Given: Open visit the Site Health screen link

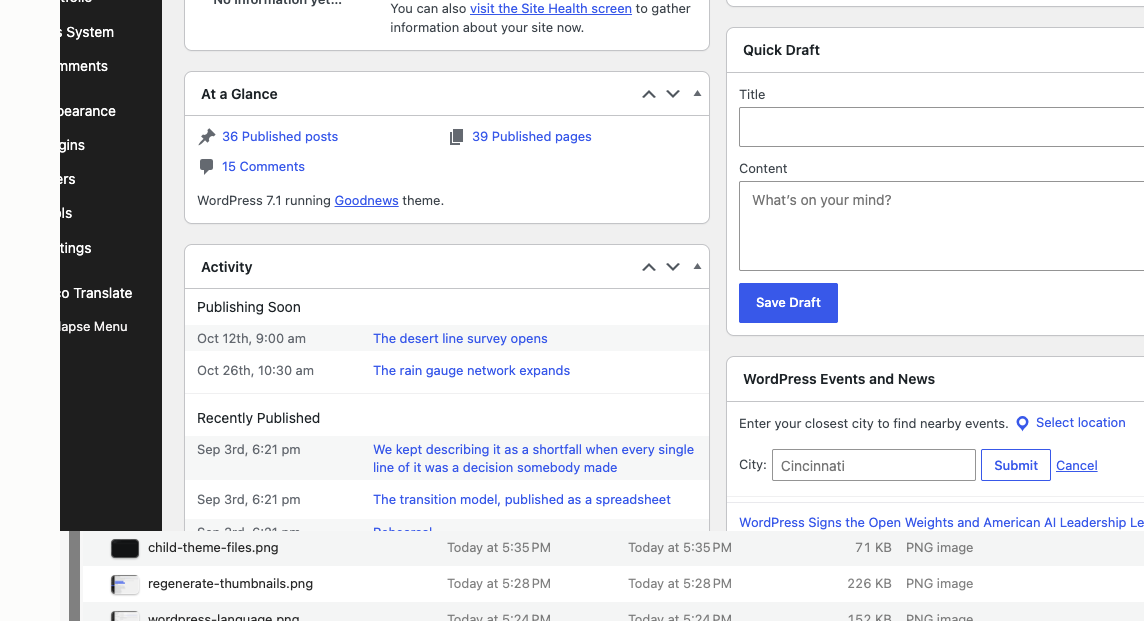Looking at the screenshot, I should point(551,9).
